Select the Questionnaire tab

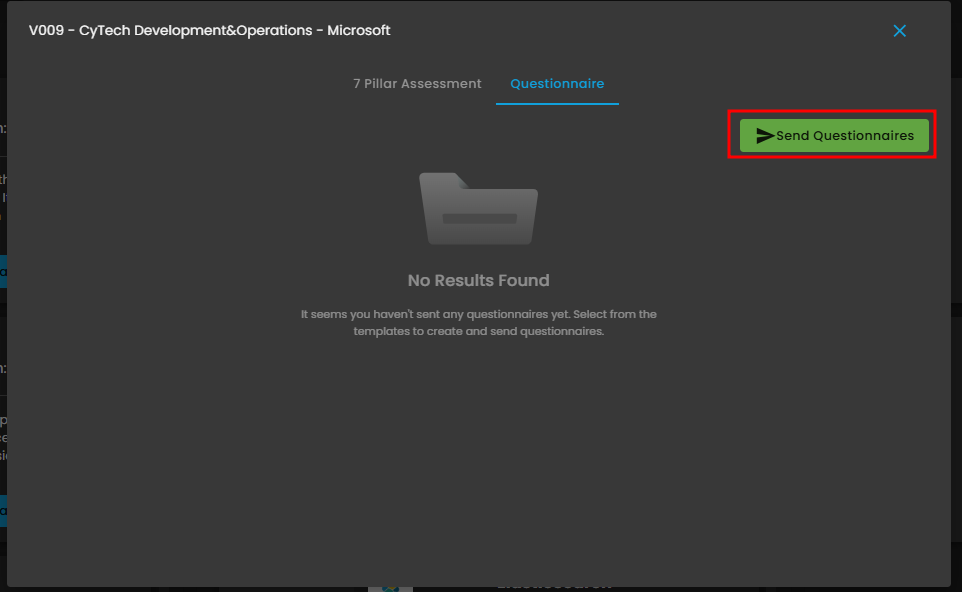coord(557,84)
